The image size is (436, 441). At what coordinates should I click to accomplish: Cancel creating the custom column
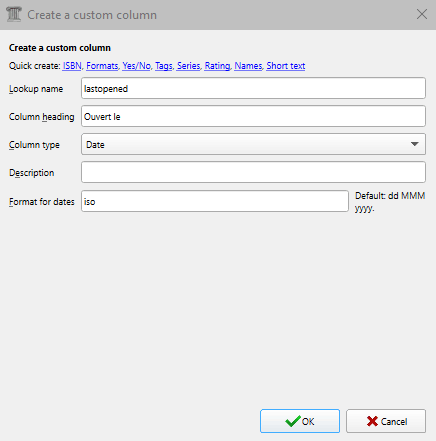[x=386, y=421]
